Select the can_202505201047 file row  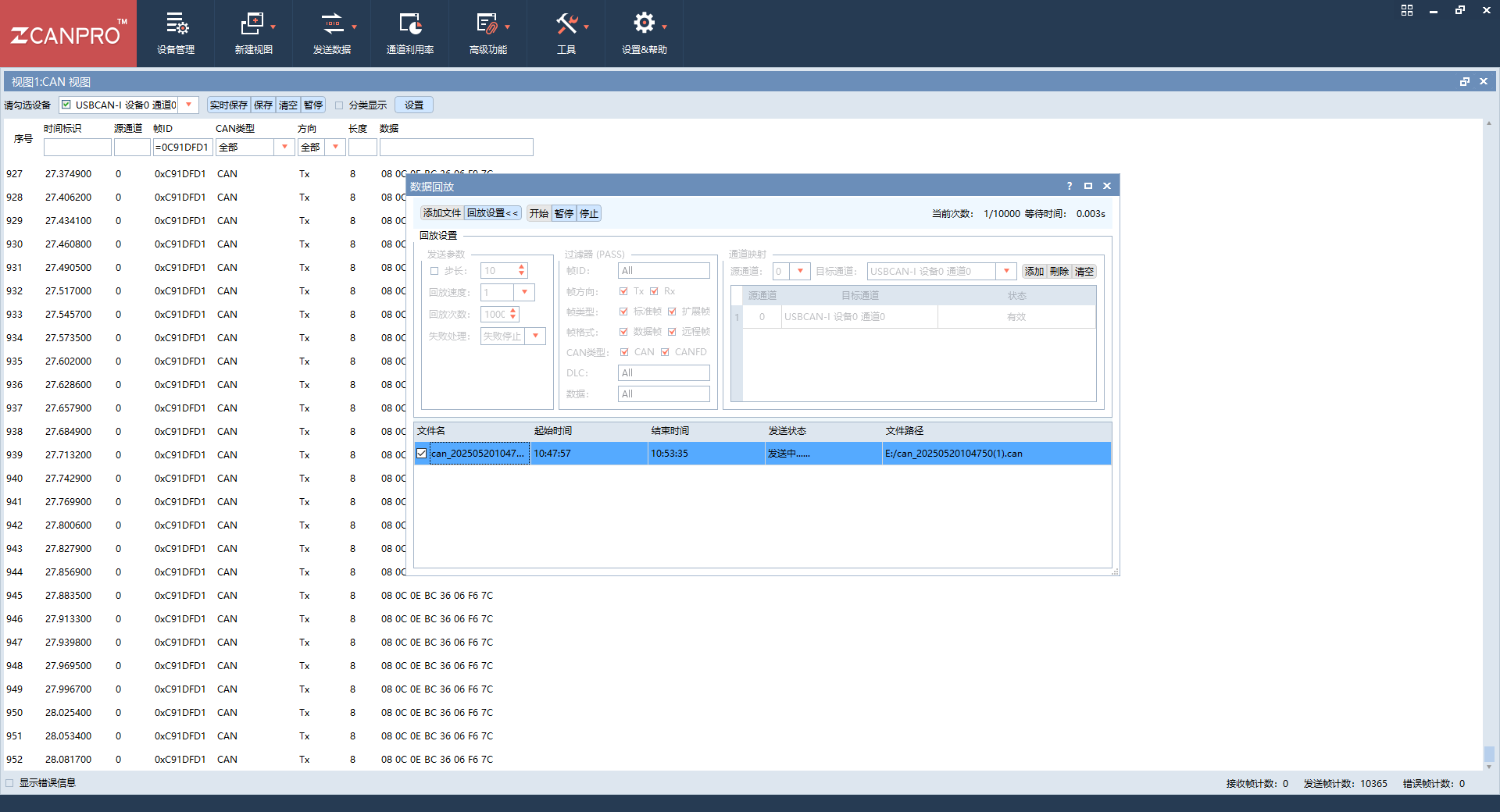point(762,454)
